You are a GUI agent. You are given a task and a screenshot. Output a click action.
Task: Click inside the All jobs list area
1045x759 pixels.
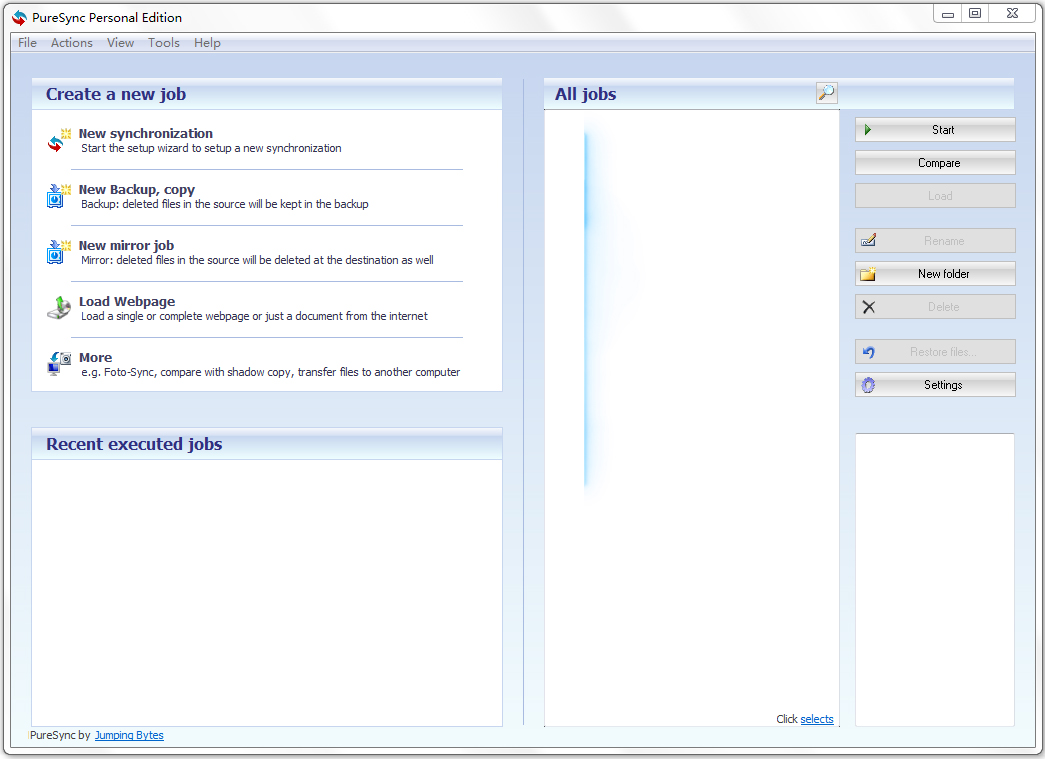pyautogui.click(x=692, y=418)
